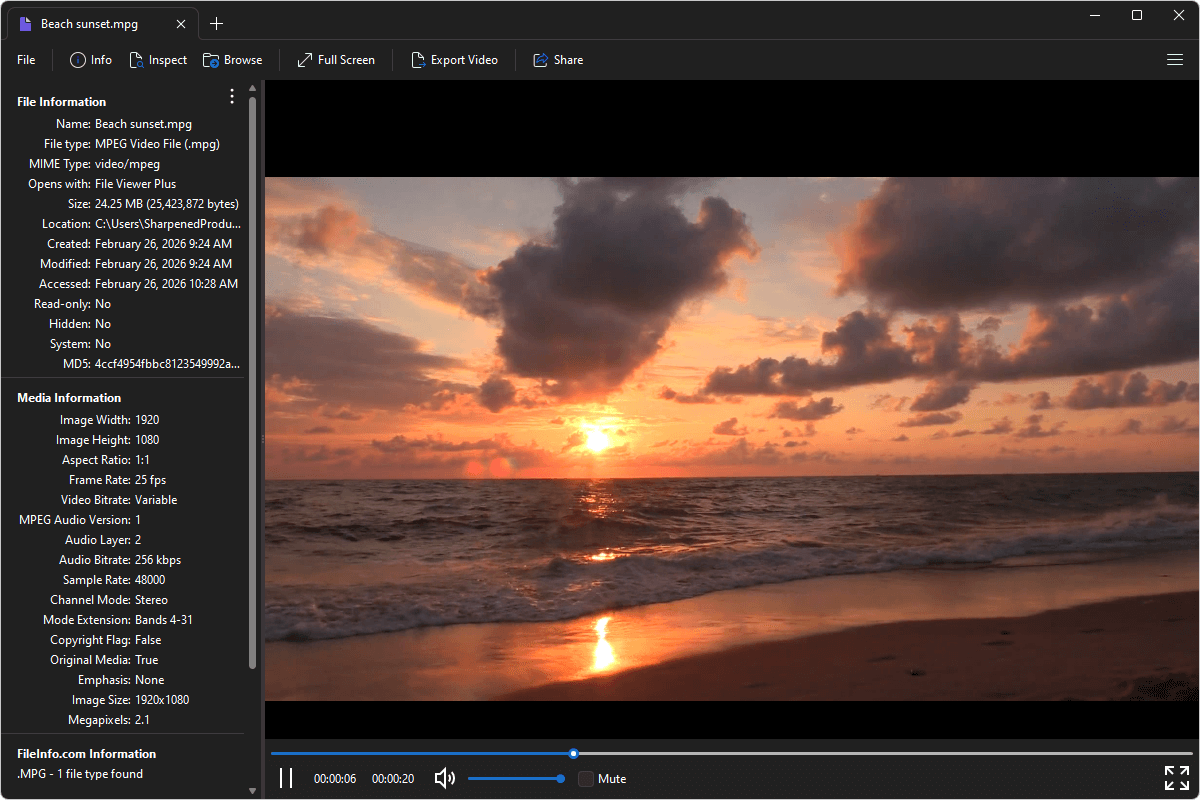Click the truncated Location path to reveal it

tap(167, 223)
